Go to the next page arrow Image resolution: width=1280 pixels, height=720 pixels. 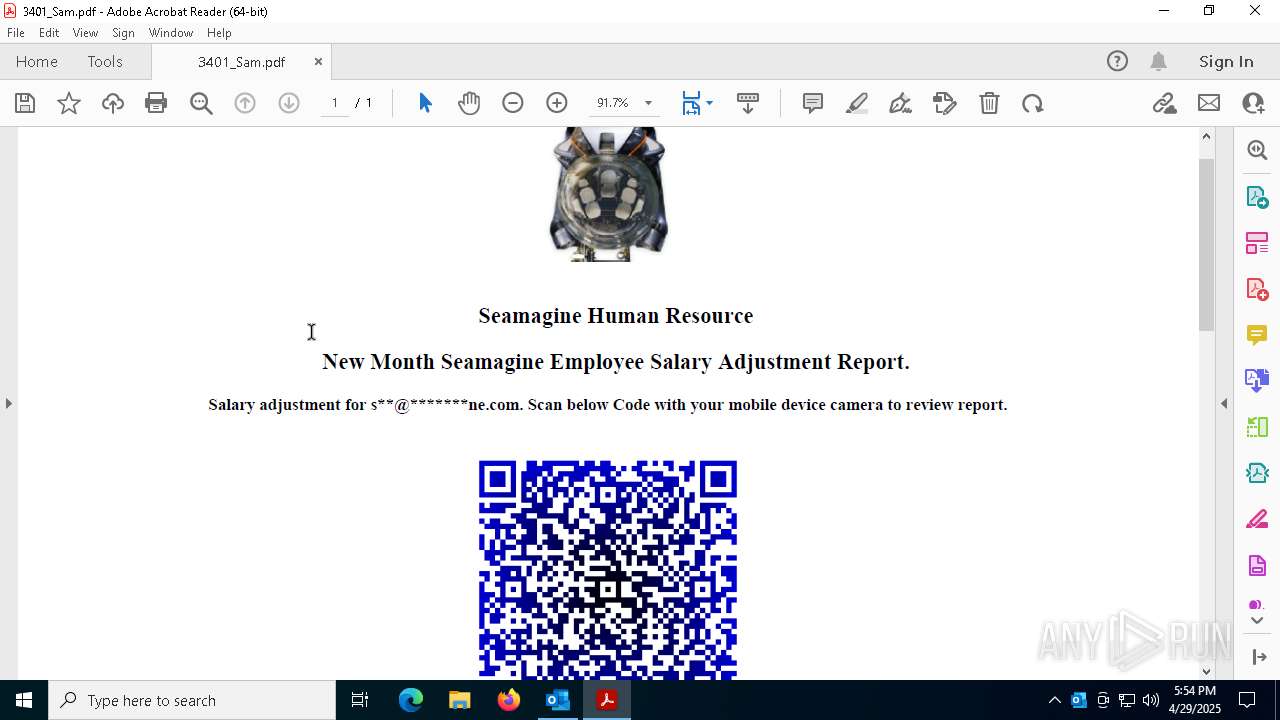(x=289, y=103)
